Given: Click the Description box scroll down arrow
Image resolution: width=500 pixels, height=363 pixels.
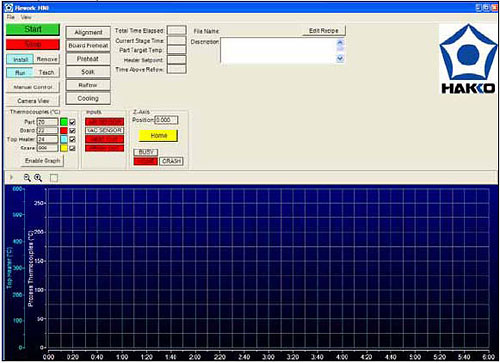Looking at the screenshot, I should (340, 58).
